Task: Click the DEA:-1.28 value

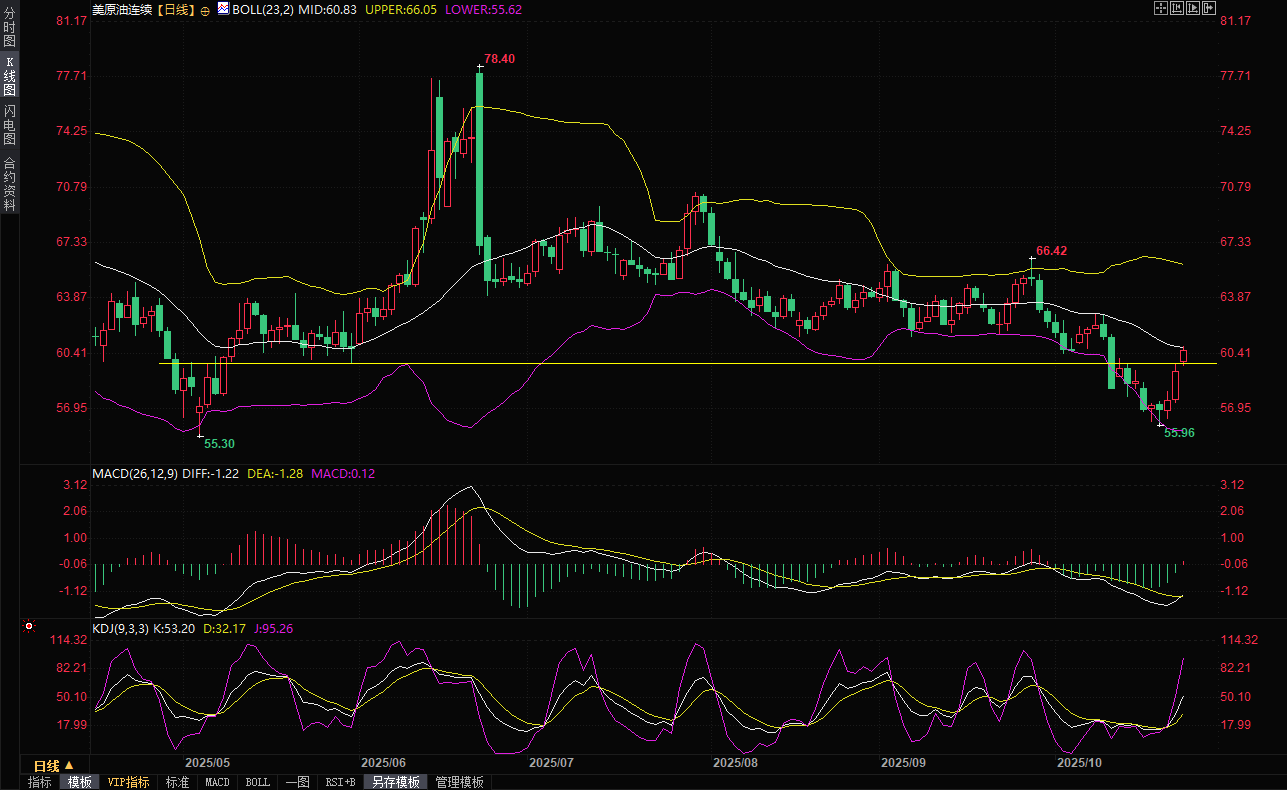Action: [275, 473]
